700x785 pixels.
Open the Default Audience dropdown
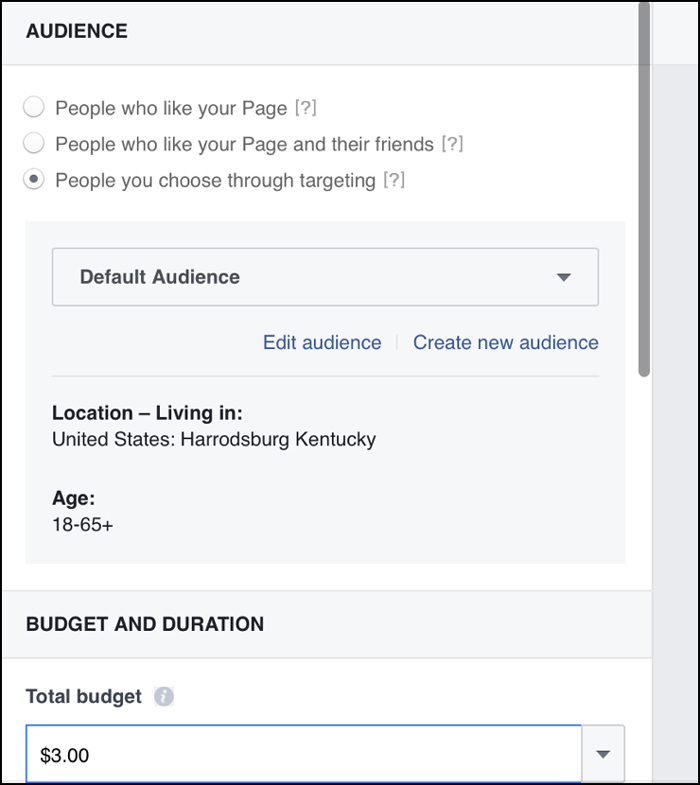325,277
